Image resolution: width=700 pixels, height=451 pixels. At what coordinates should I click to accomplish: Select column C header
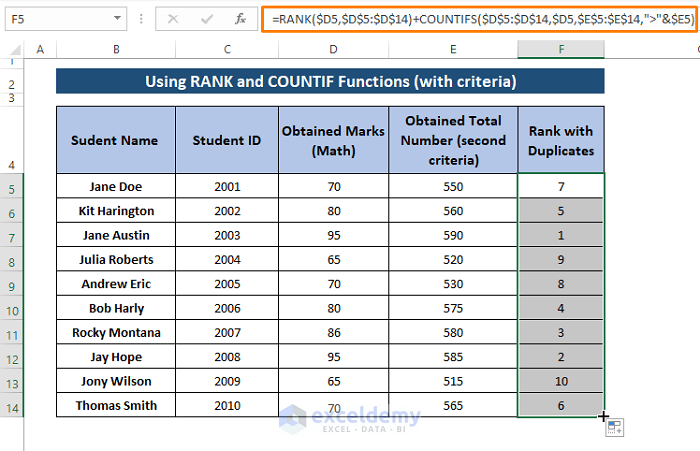tap(227, 49)
